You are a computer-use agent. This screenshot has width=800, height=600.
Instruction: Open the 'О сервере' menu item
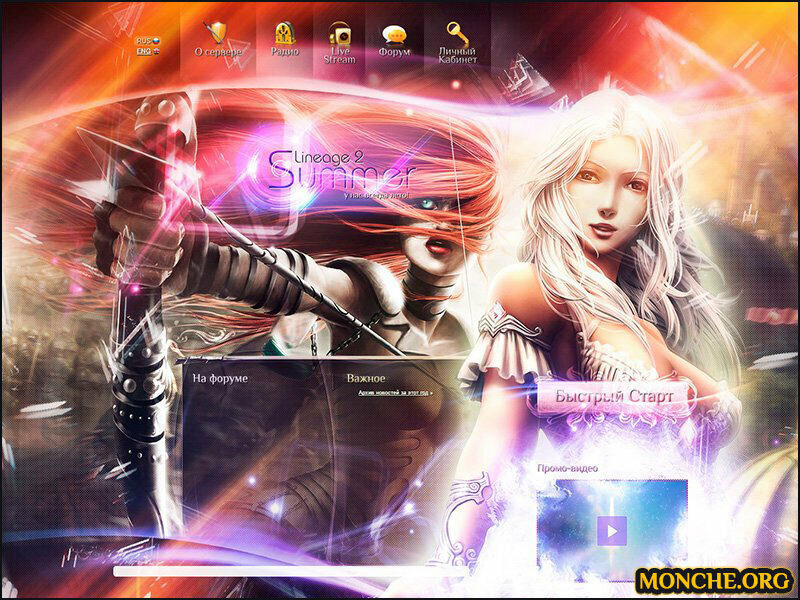pyautogui.click(x=217, y=52)
